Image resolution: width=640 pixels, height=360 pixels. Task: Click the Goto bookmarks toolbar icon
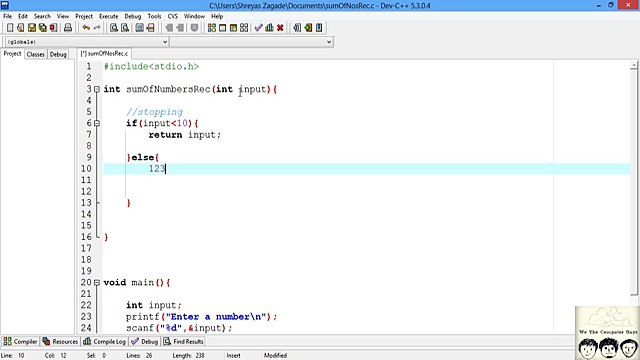319,28
